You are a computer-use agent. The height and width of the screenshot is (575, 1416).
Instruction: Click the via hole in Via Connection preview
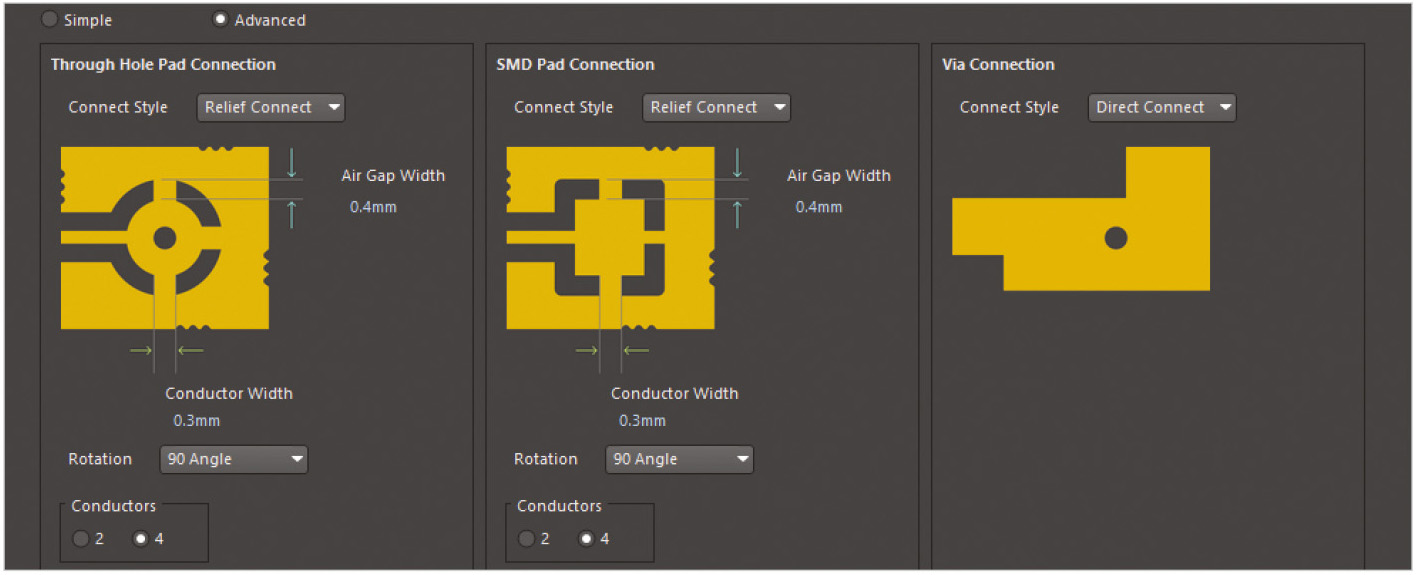(x=1116, y=238)
